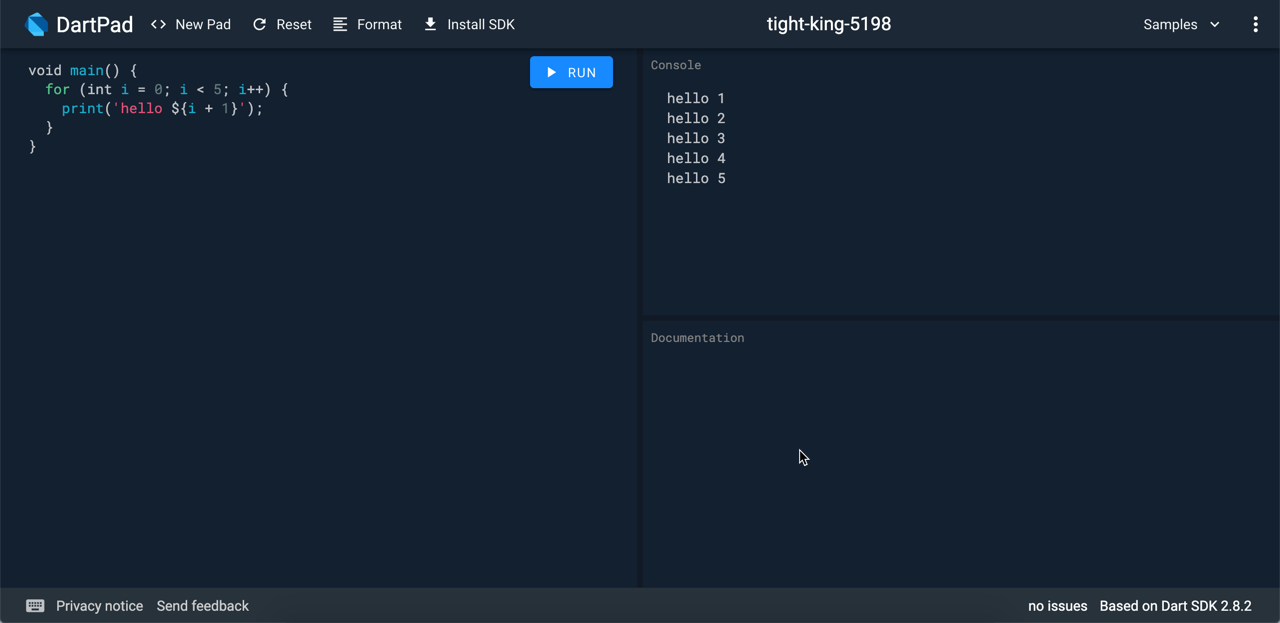Open the Privacy notice link
Viewport: 1280px width, 623px height.
click(99, 606)
